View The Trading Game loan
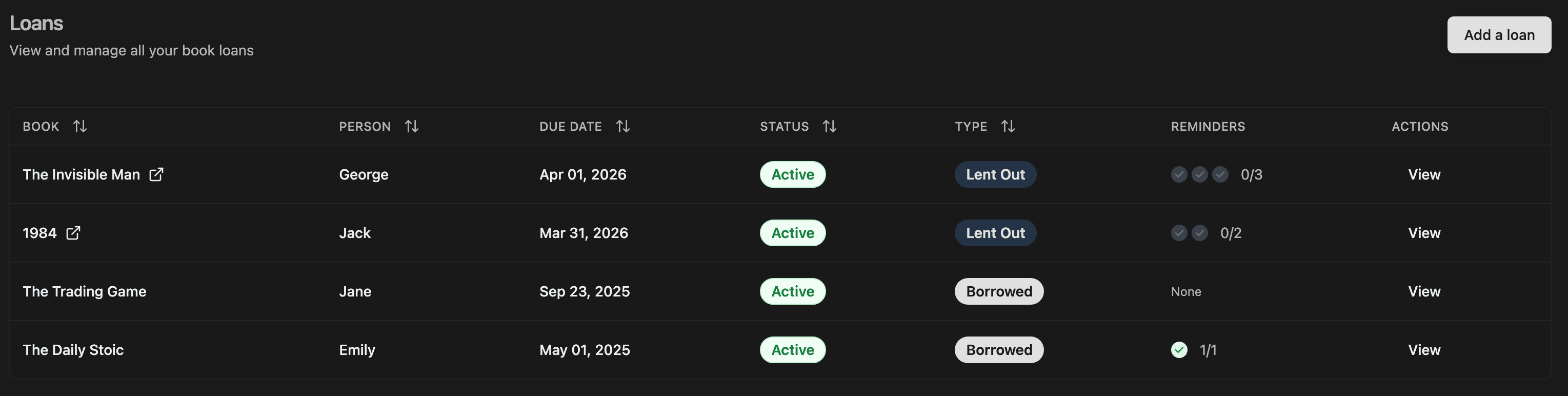The image size is (1568, 396). click(x=1424, y=291)
